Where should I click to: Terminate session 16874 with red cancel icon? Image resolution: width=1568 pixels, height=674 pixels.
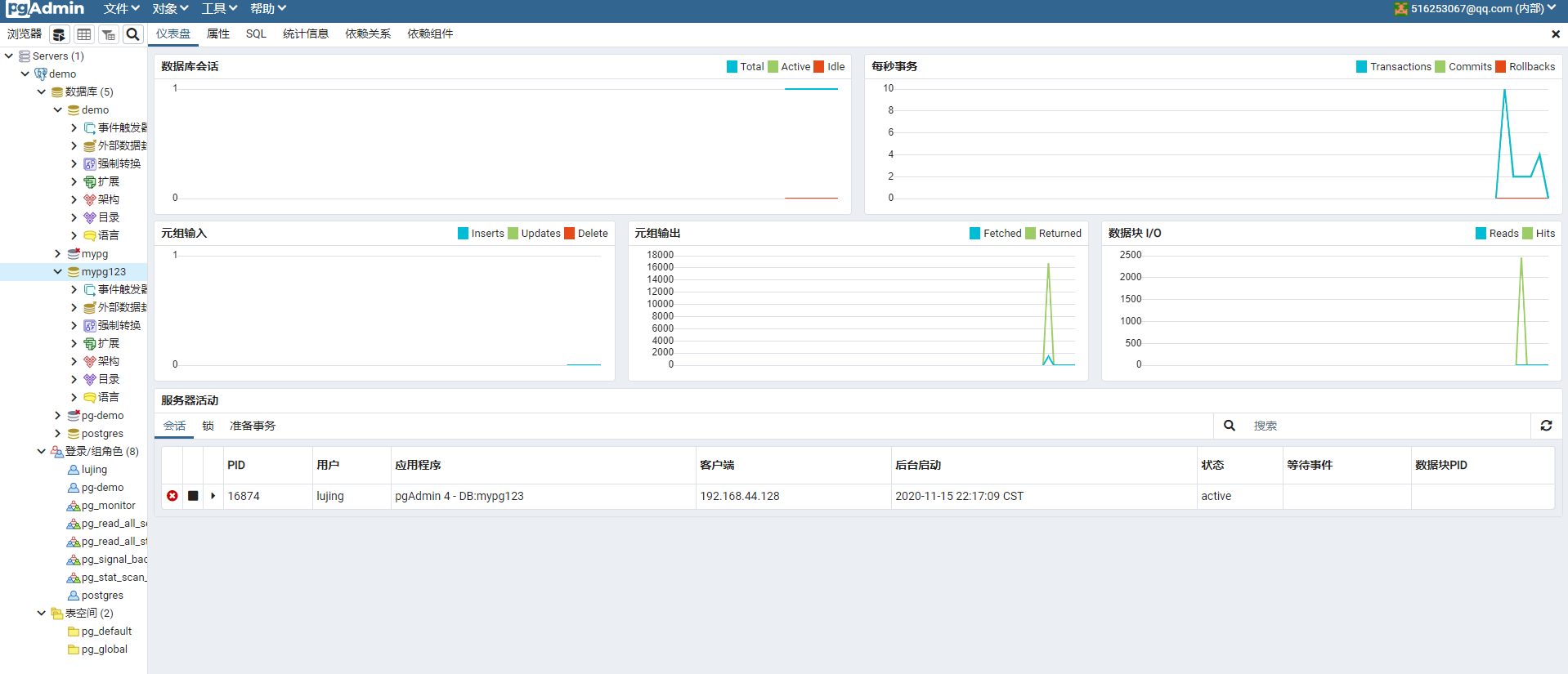tap(172, 496)
